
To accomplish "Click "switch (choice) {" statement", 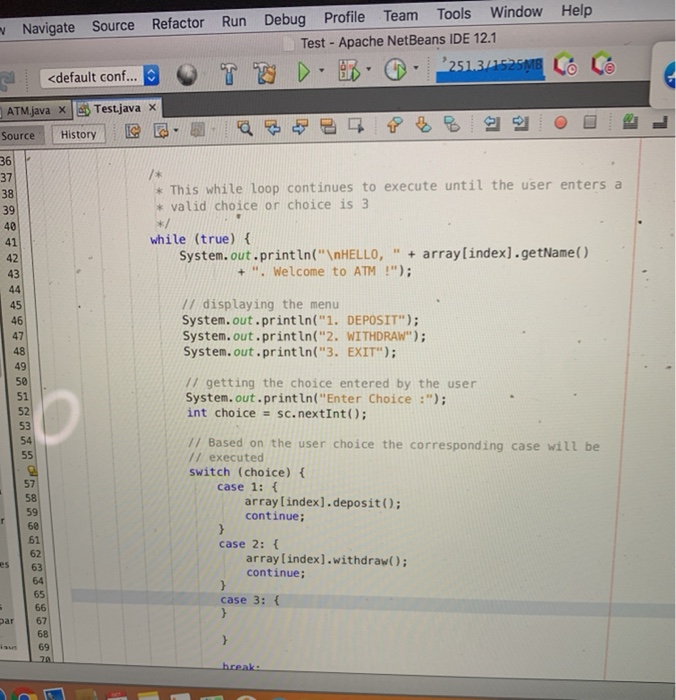I will 247,472.
